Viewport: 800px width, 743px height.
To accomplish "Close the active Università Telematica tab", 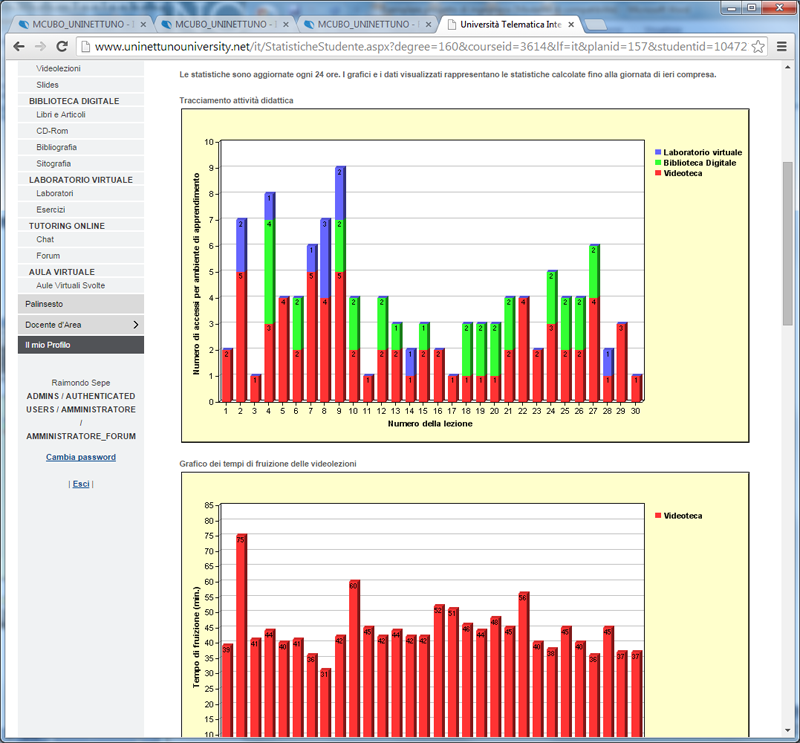I will point(571,23).
